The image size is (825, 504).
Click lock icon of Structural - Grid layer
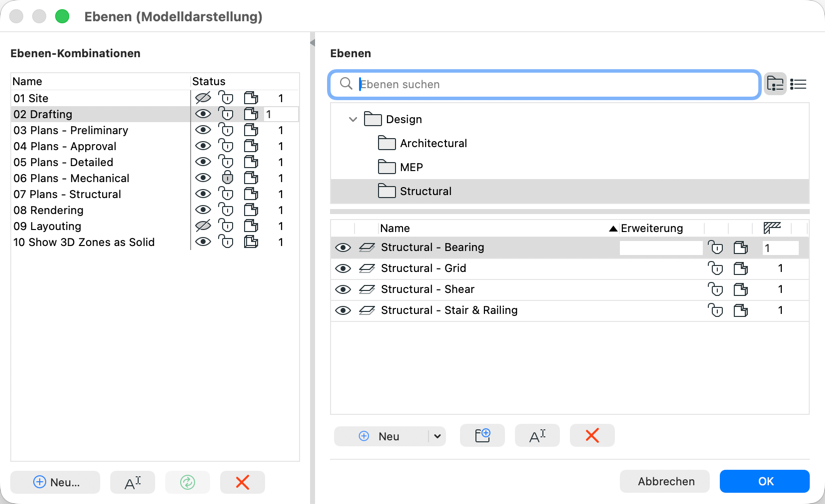[x=715, y=268]
